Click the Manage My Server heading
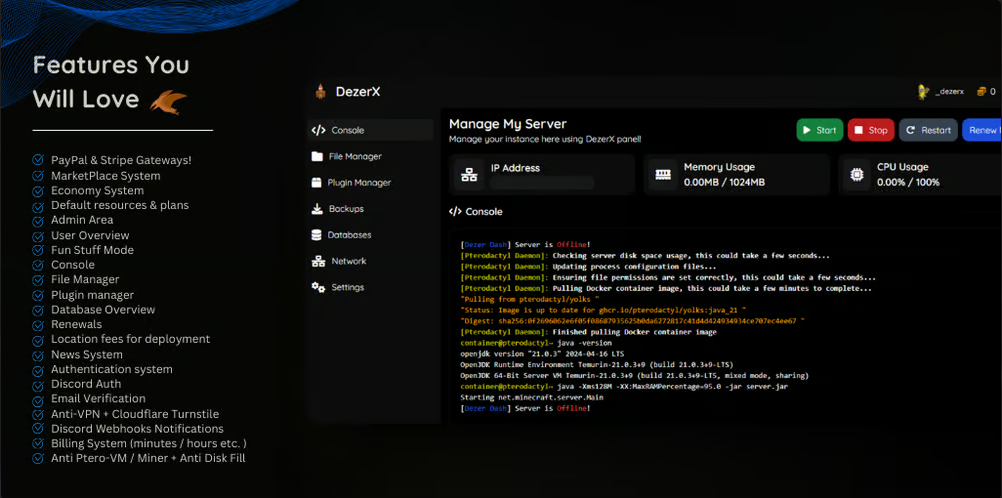The image size is (1002, 498). pyautogui.click(x=508, y=124)
